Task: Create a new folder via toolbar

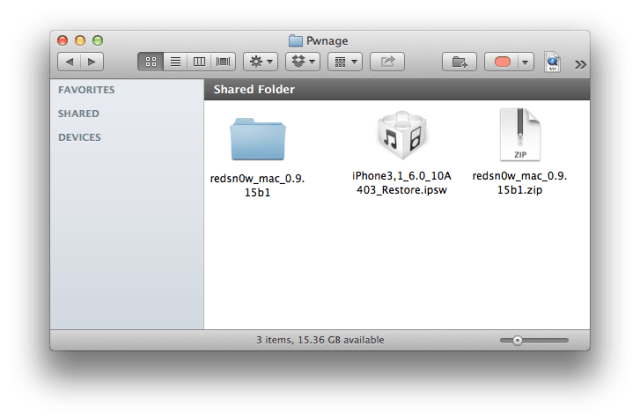Action: 459,62
